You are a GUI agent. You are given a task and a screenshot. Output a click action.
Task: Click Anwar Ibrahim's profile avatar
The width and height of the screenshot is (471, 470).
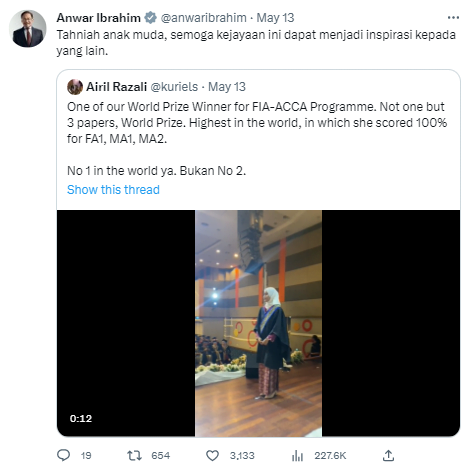[x=28, y=28]
